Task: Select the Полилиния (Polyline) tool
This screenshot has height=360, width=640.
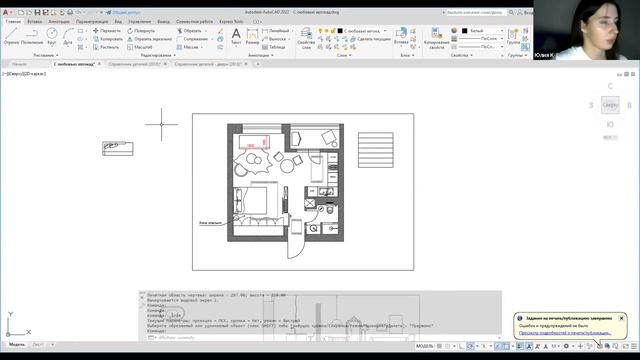Action: (32, 36)
